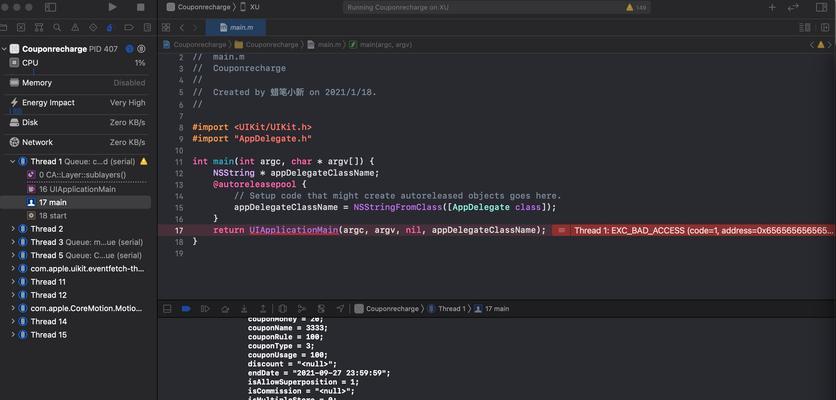Step over in debugger
The height and width of the screenshot is (400, 836).
(225, 309)
